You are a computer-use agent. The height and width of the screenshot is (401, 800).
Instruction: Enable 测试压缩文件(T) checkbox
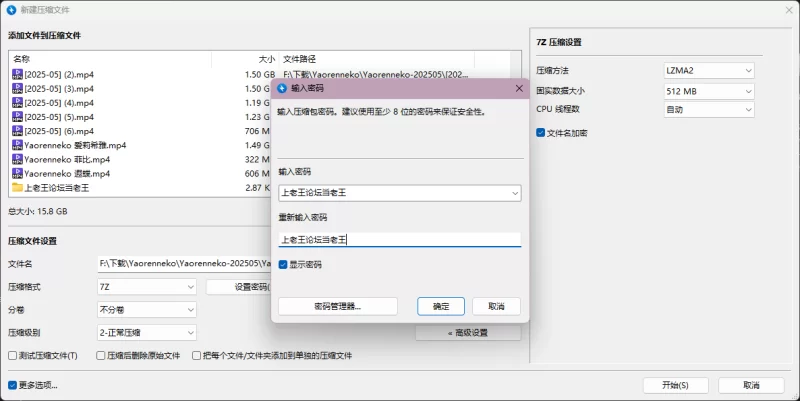click(12, 355)
